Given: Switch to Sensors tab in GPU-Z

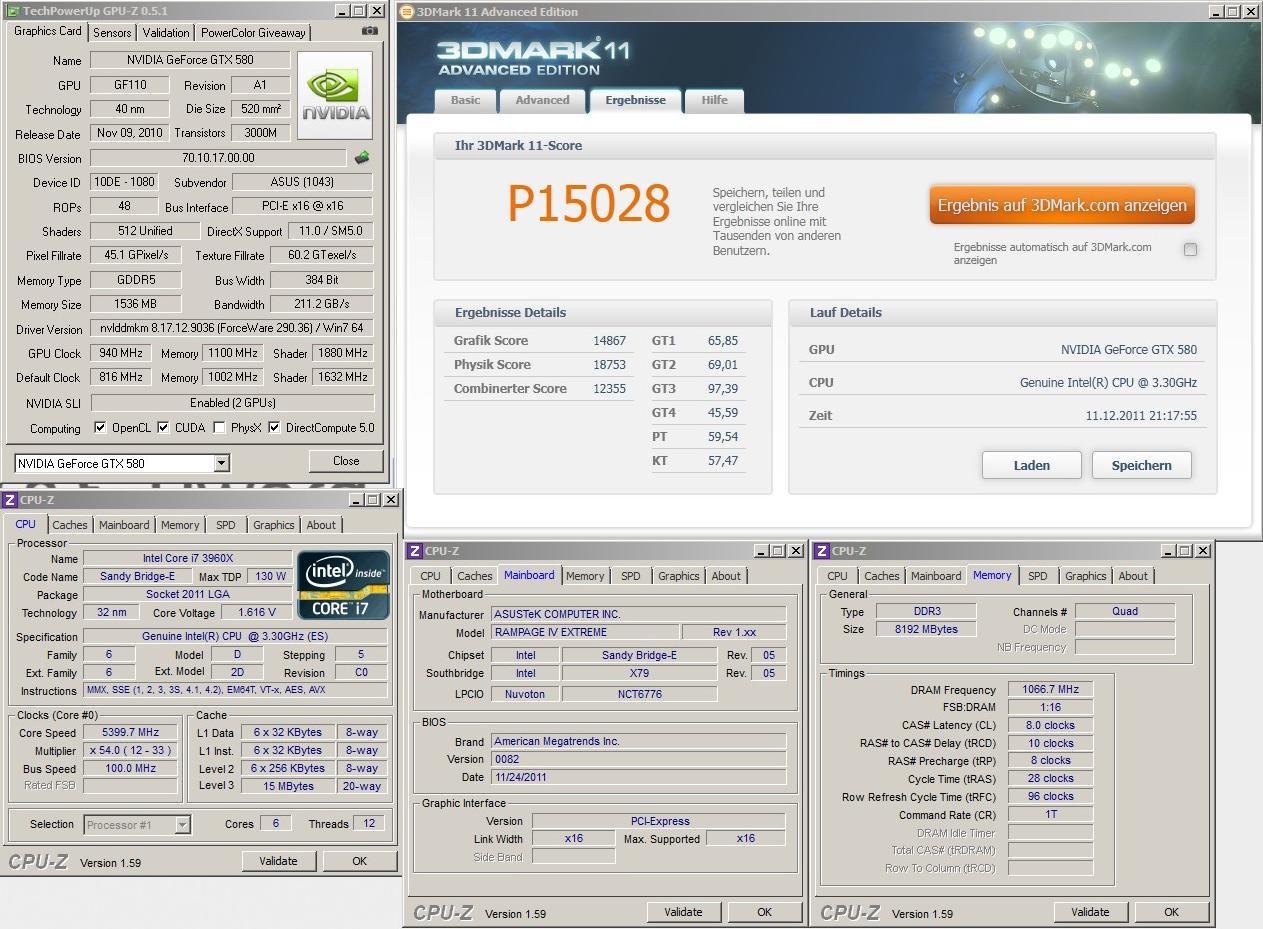Looking at the screenshot, I should (x=112, y=32).
